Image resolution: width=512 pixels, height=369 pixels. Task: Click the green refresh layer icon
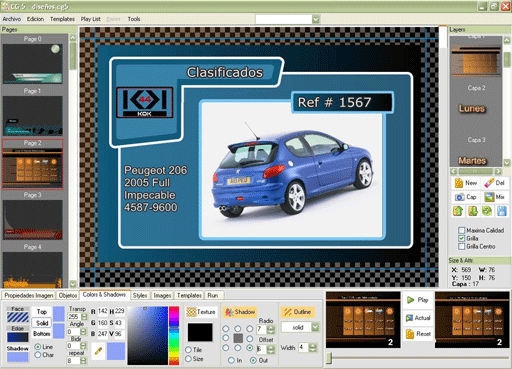point(487,211)
